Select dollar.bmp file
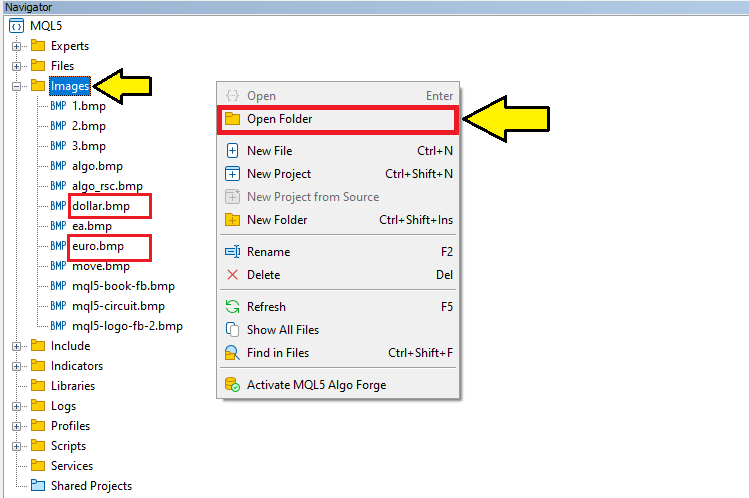This screenshot has height=498, width=749. pyautogui.click(x=101, y=206)
